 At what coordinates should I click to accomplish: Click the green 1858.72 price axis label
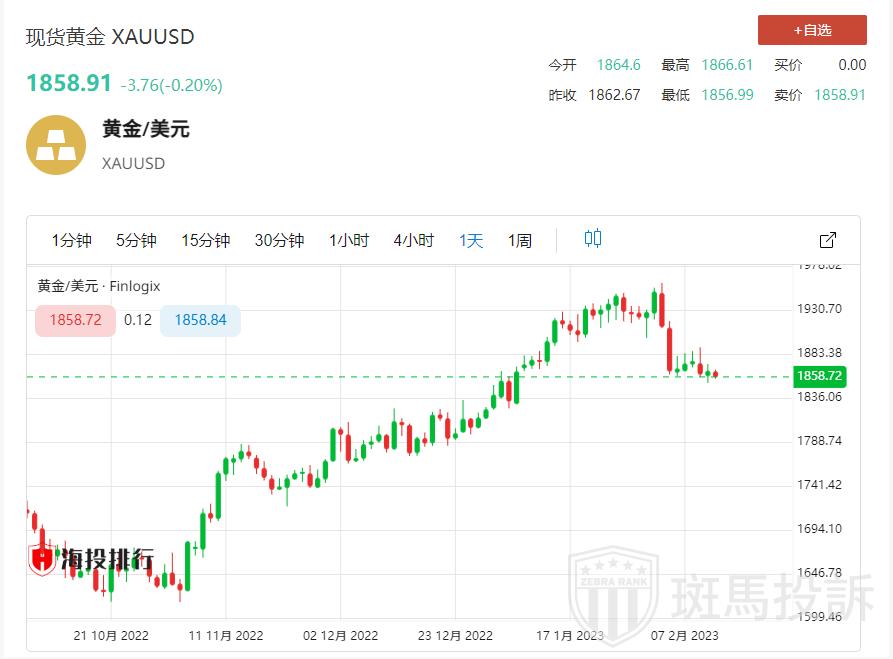pos(818,376)
